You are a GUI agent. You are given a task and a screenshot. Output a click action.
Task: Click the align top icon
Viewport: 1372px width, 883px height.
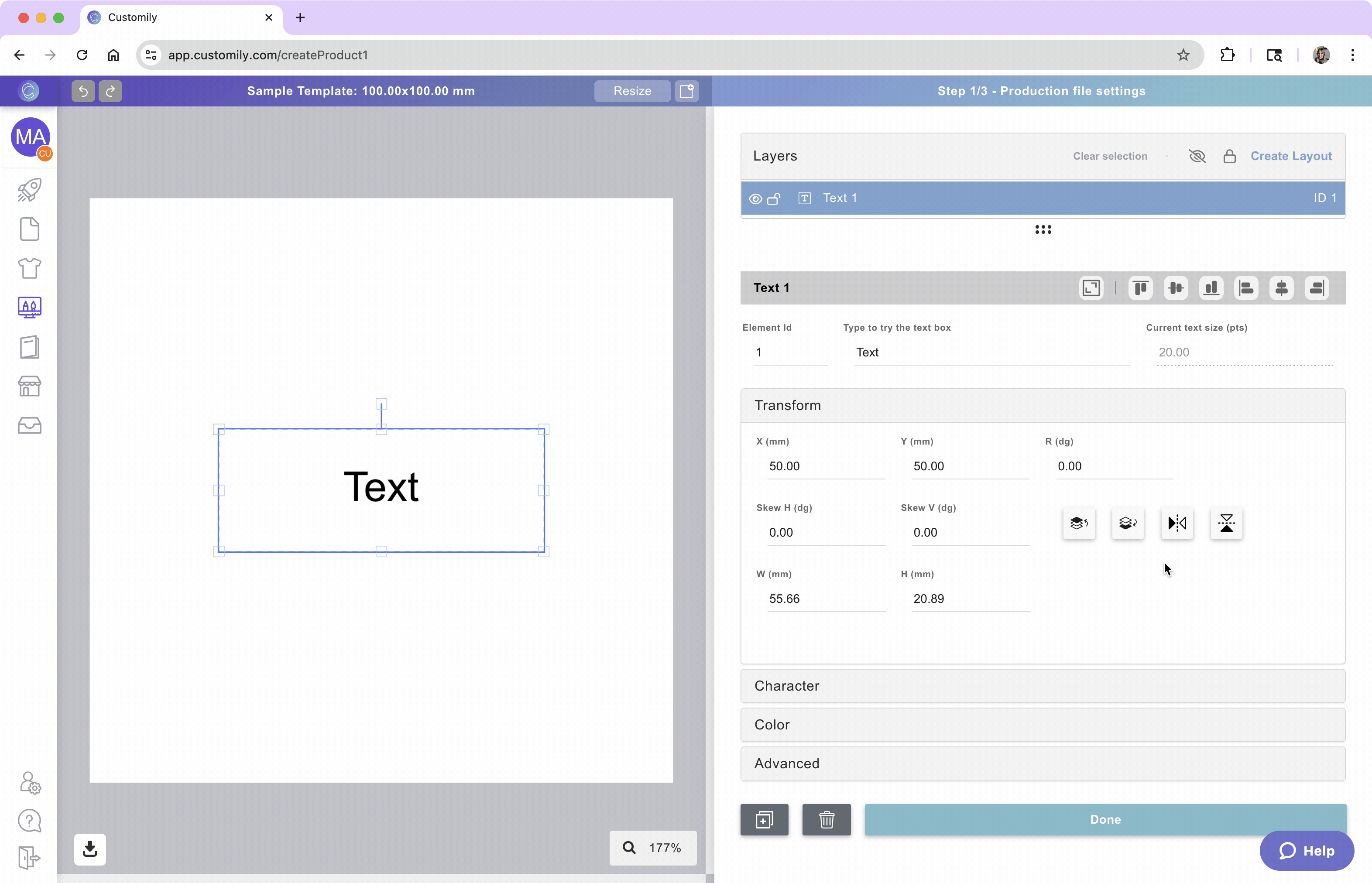[x=1140, y=288]
